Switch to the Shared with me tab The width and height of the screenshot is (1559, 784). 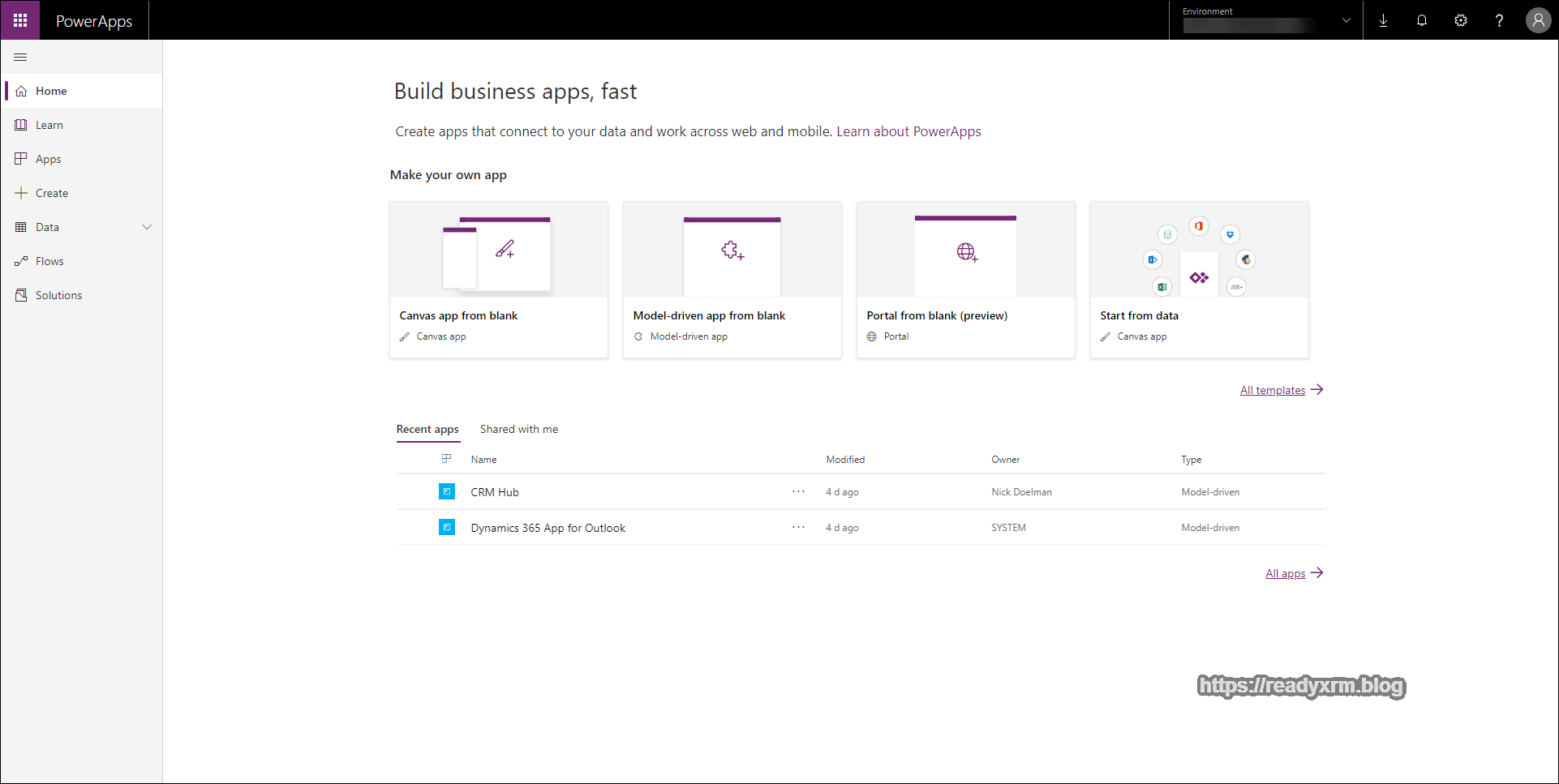(x=518, y=429)
